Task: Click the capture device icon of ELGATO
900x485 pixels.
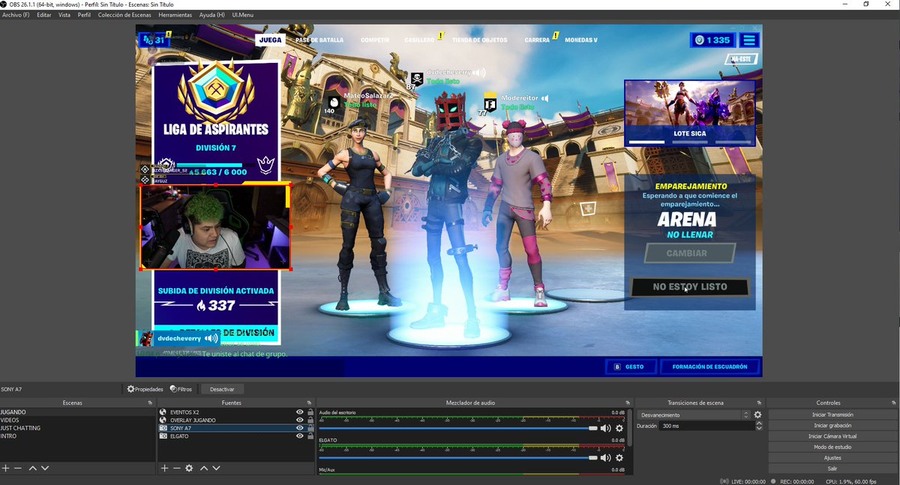Action: [x=163, y=436]
